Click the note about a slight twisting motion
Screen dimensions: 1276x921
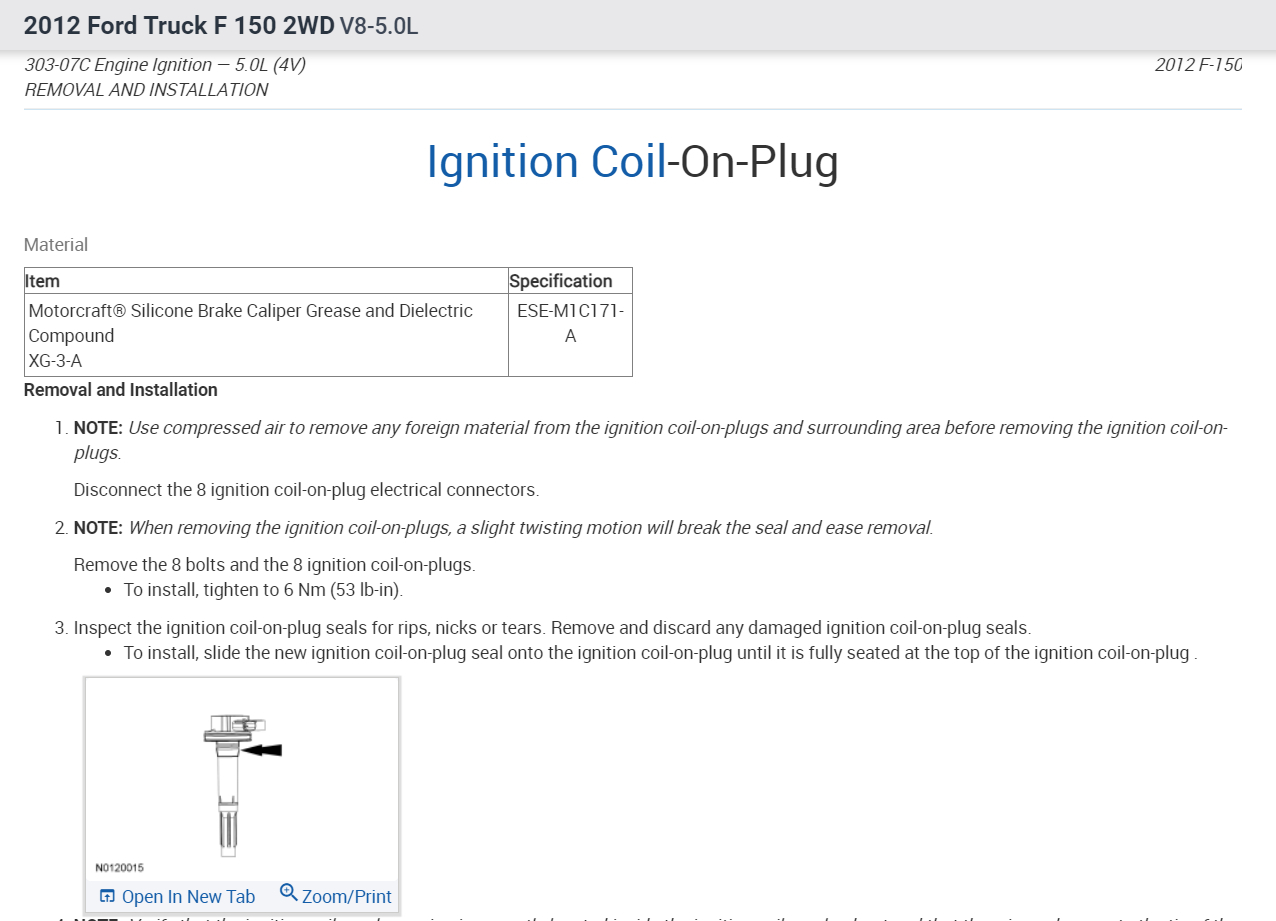click(x=504, y=527)
